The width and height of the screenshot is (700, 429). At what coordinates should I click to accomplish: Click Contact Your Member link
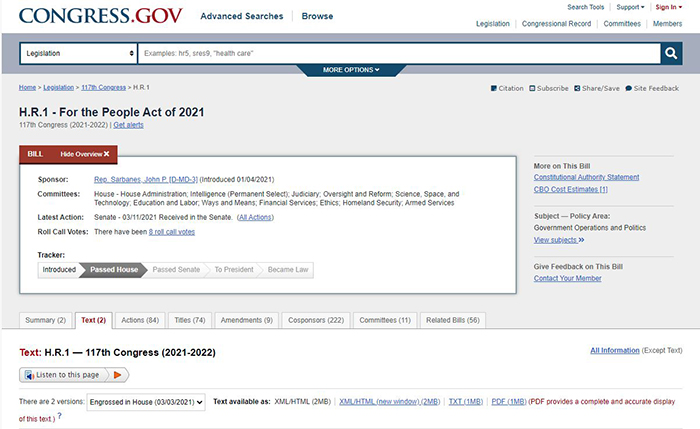567,279
